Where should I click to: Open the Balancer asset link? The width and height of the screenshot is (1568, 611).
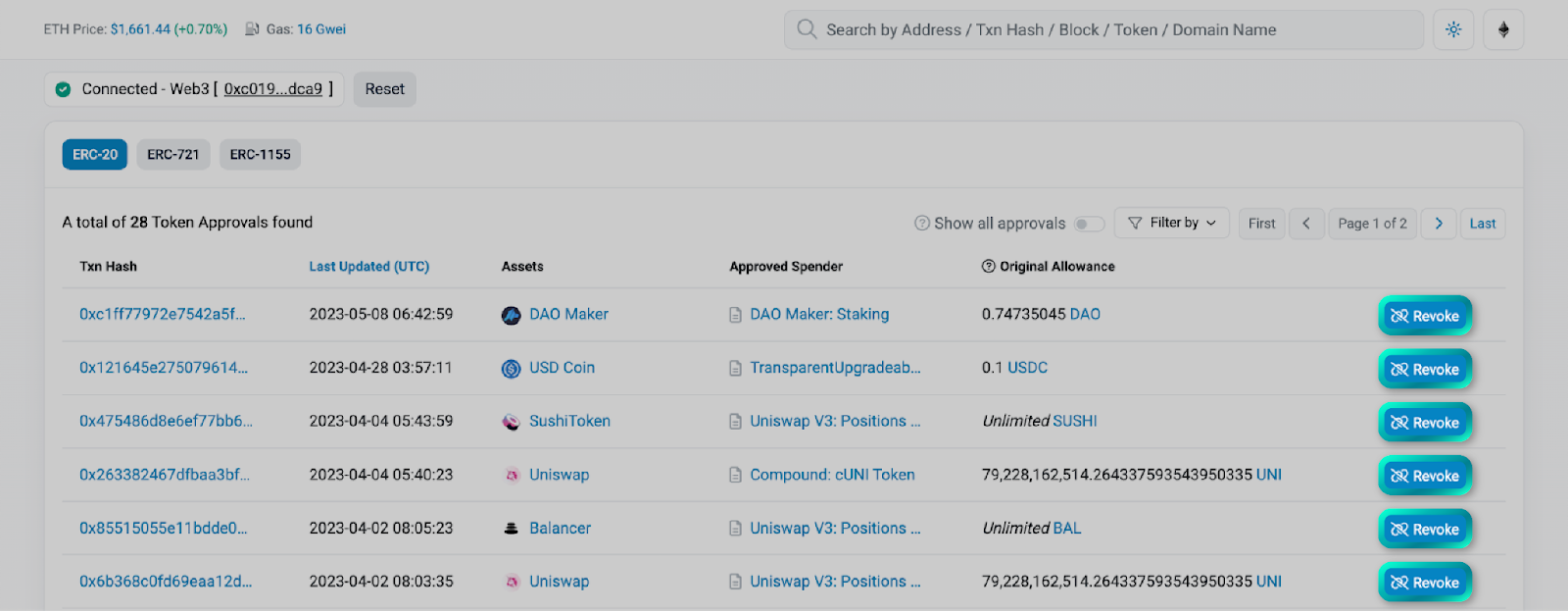click(560, 528)
